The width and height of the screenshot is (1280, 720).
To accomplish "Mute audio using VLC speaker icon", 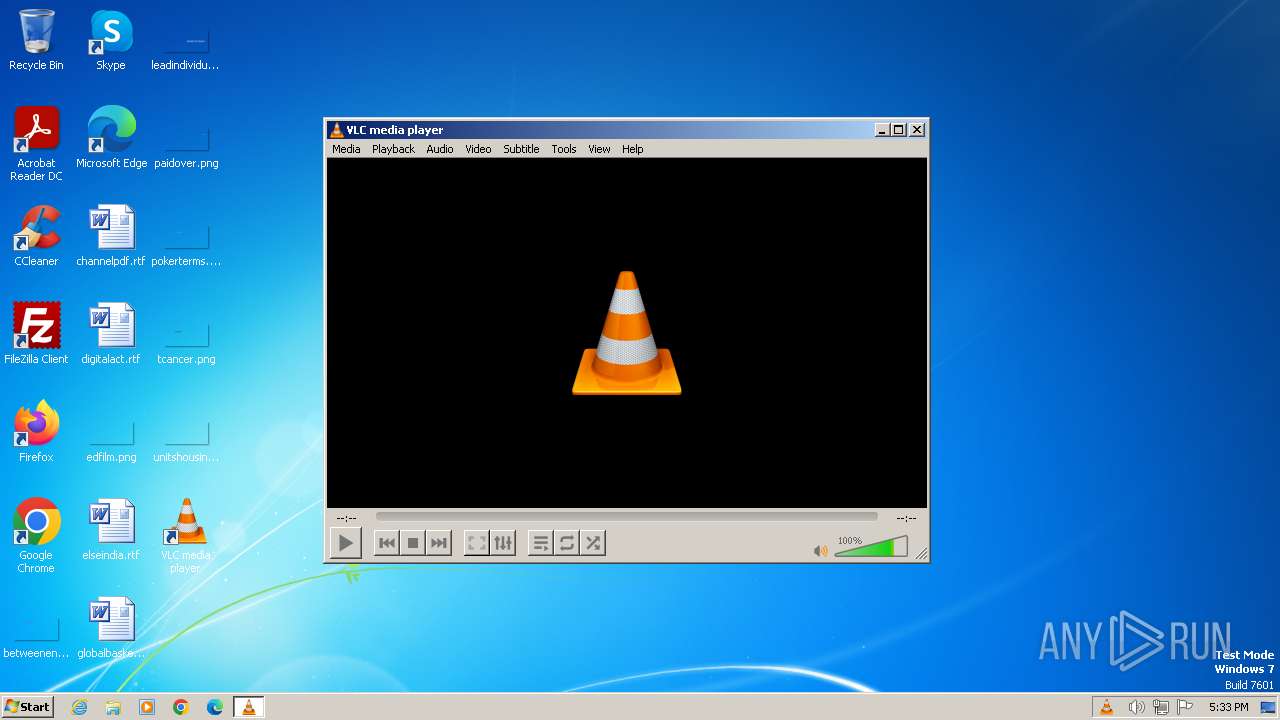I will (x=821, y=550).
